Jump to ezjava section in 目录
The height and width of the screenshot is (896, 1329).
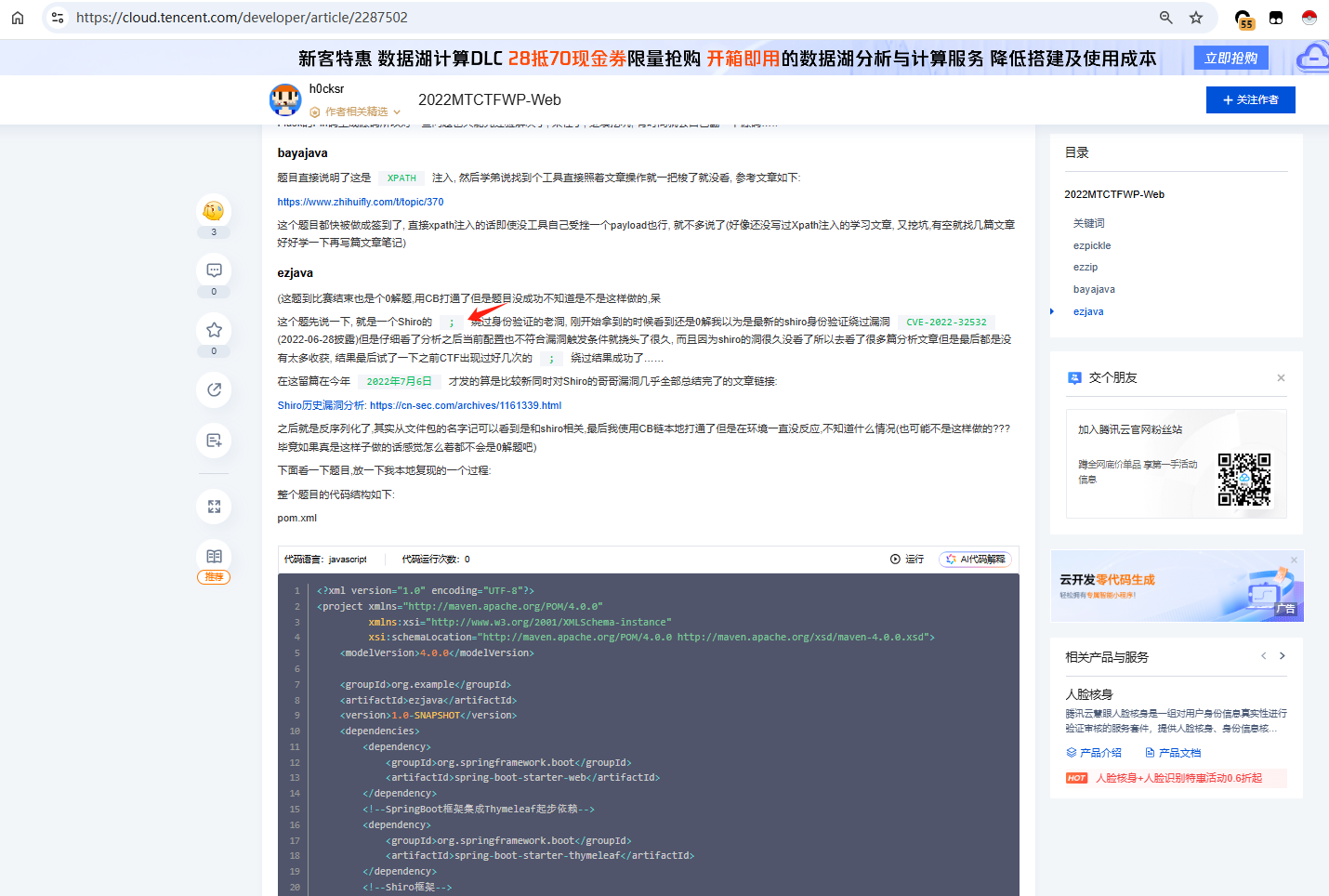[x=1088, y=311]
